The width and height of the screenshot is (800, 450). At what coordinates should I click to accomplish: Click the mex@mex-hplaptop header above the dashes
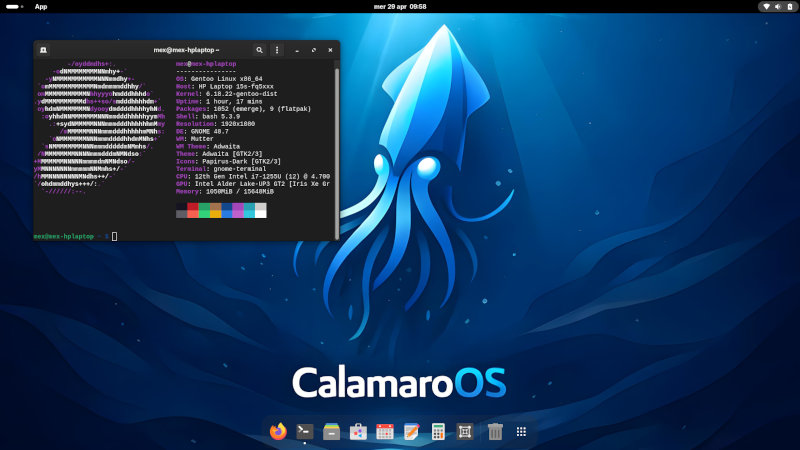(206, 64)
